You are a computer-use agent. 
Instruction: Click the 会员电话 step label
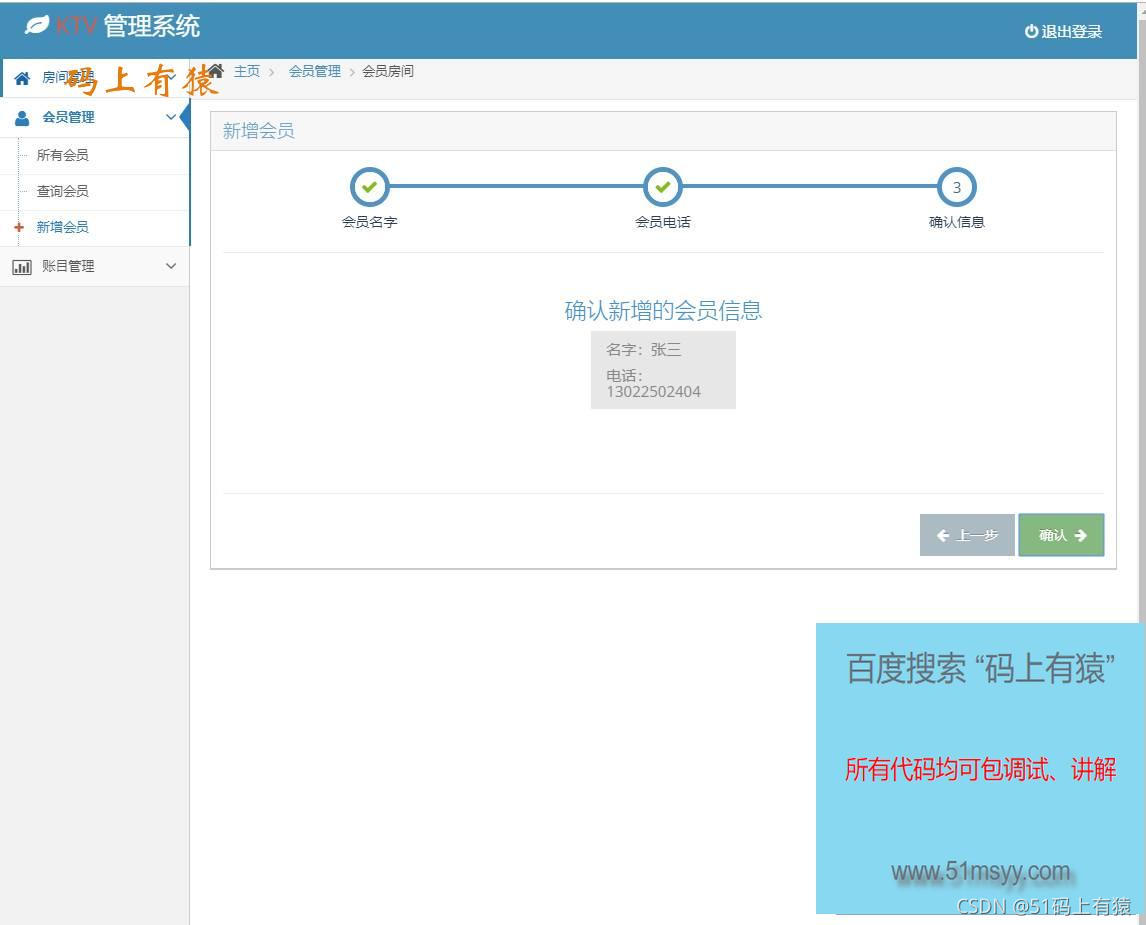pyautogui.click(x=662, y=222)
